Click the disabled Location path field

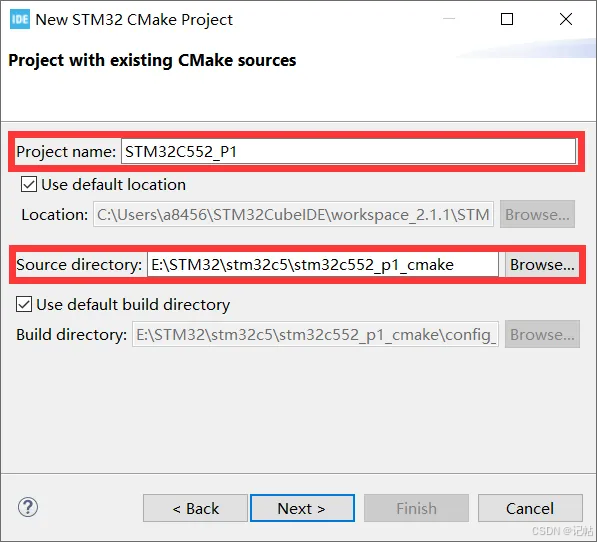click(294, 215)
